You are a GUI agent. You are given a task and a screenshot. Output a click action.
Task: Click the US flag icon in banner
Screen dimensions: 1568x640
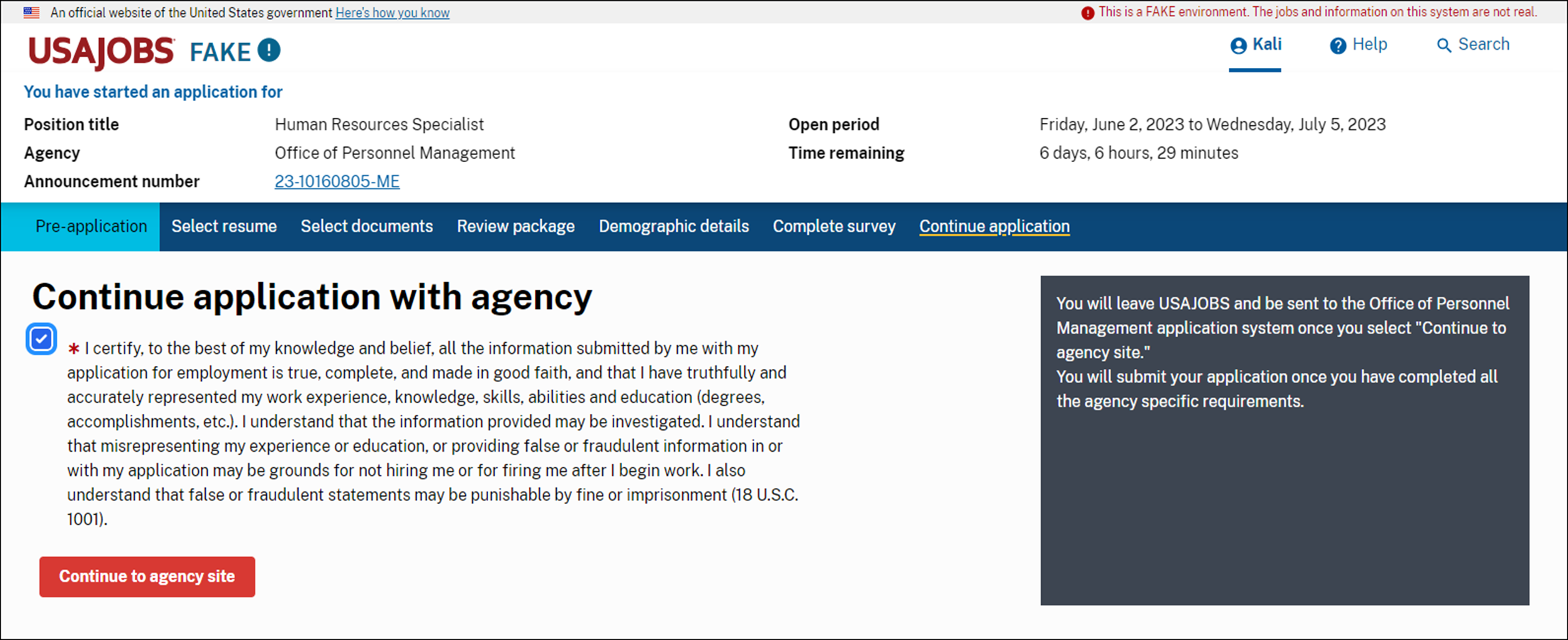(x=32, y=12)
